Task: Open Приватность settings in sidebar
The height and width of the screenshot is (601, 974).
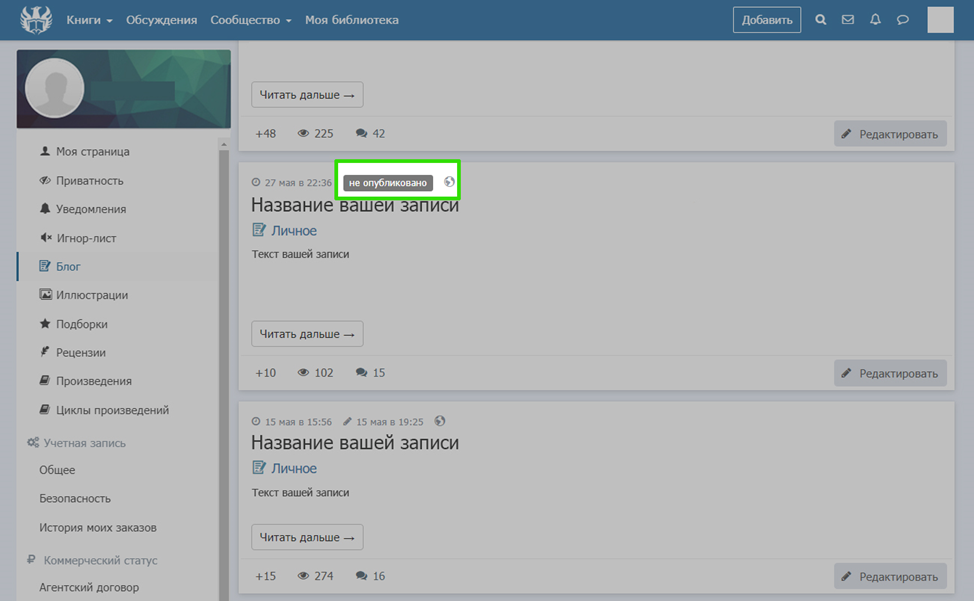Action: point(89,181)
